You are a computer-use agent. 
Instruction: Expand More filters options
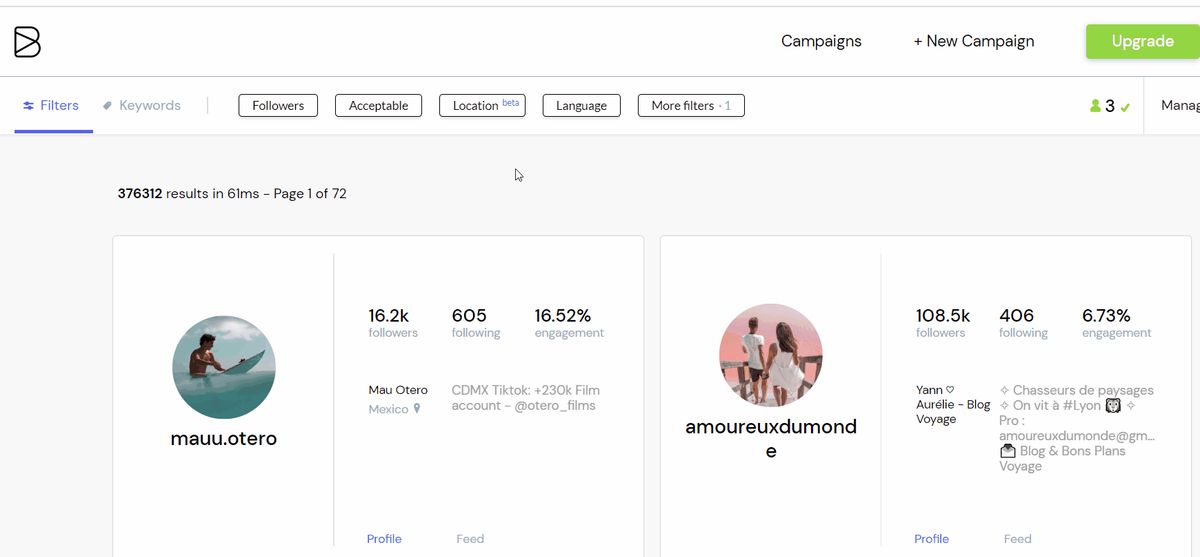[690, 106]
